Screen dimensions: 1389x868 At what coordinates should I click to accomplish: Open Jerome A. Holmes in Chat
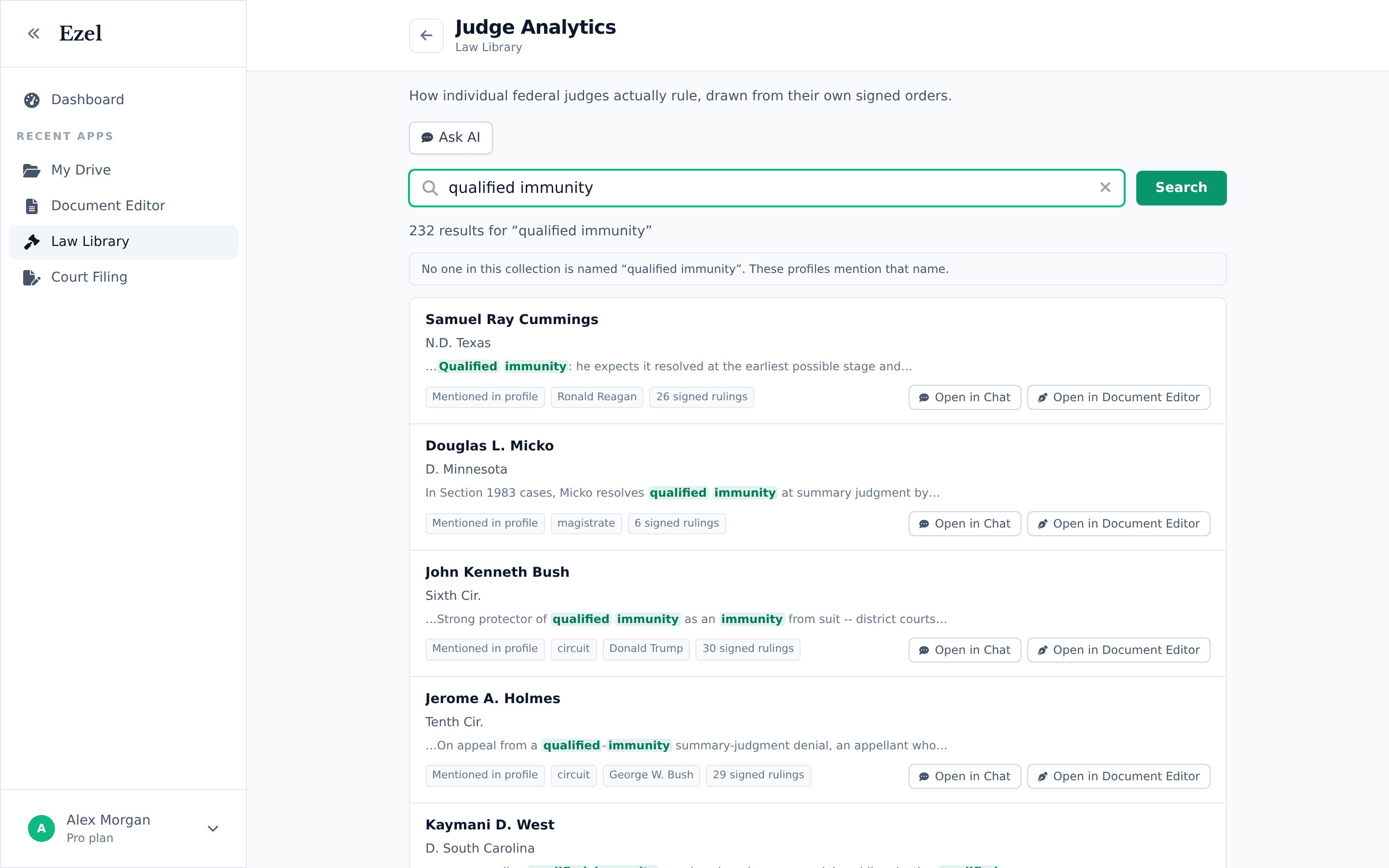click(x=964, y=776)
